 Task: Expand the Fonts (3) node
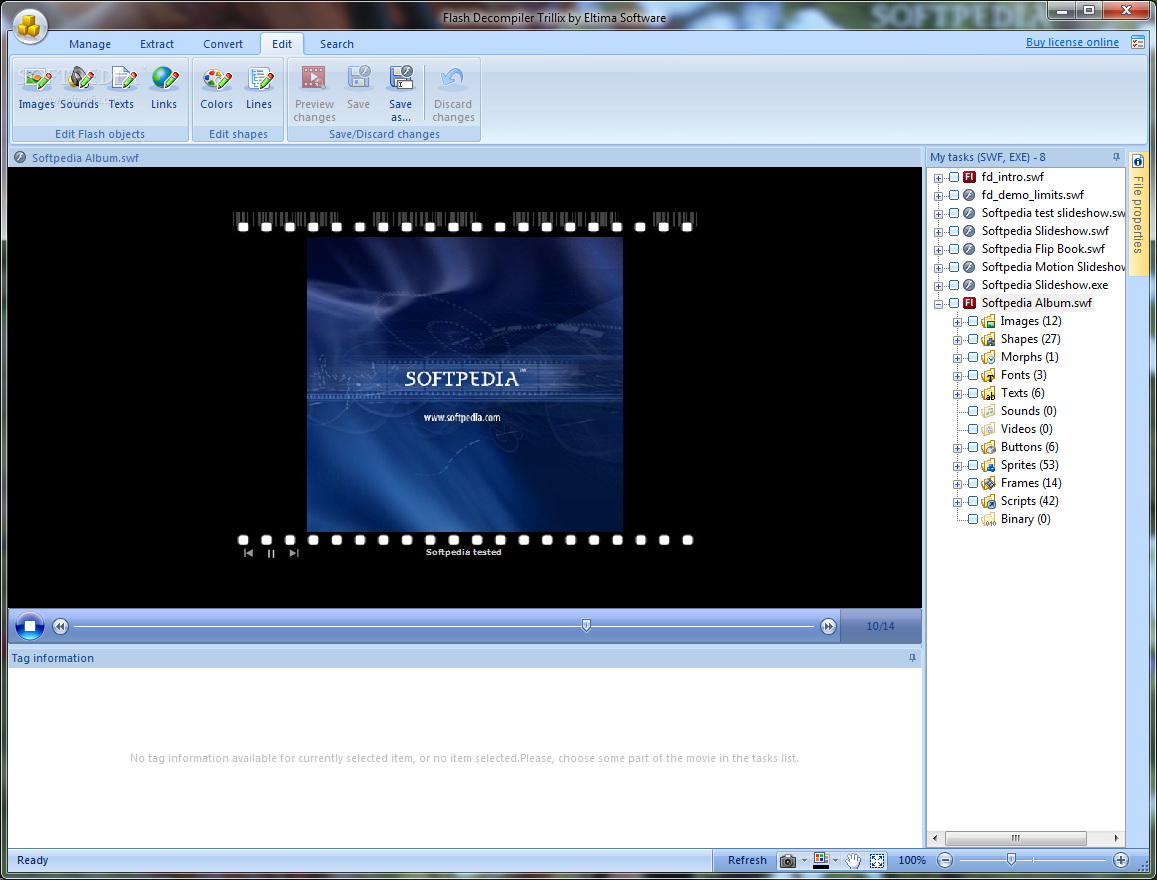click(957, 376)
